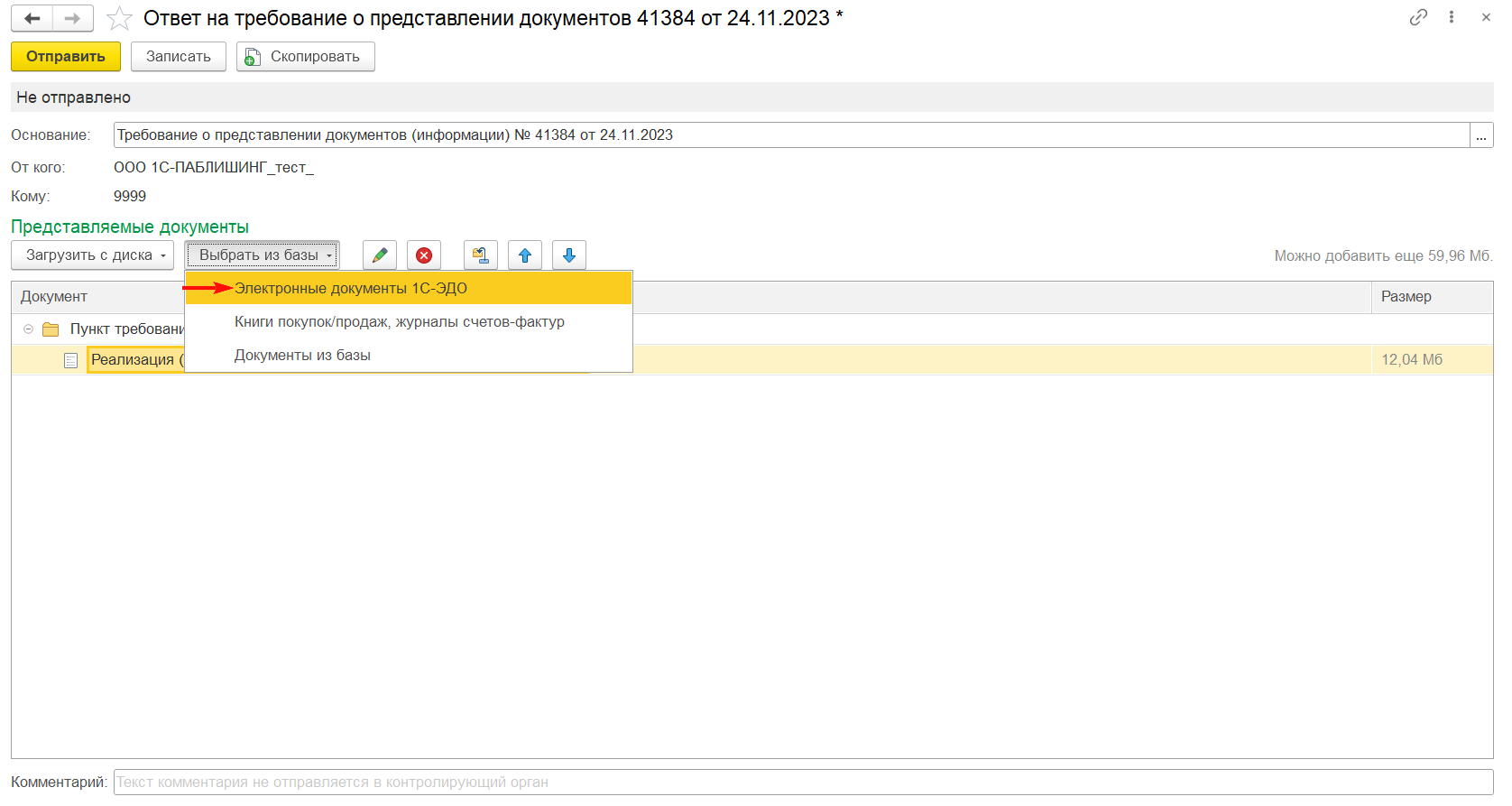This screenshot has width=1512, height=806.
Task: Go back with the left arrow button
Action: [x=32, y=18]
